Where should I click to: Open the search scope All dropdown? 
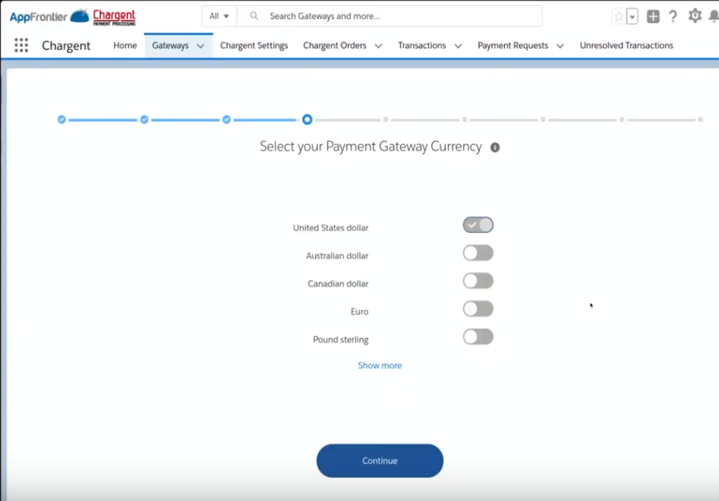pos(219,16)
